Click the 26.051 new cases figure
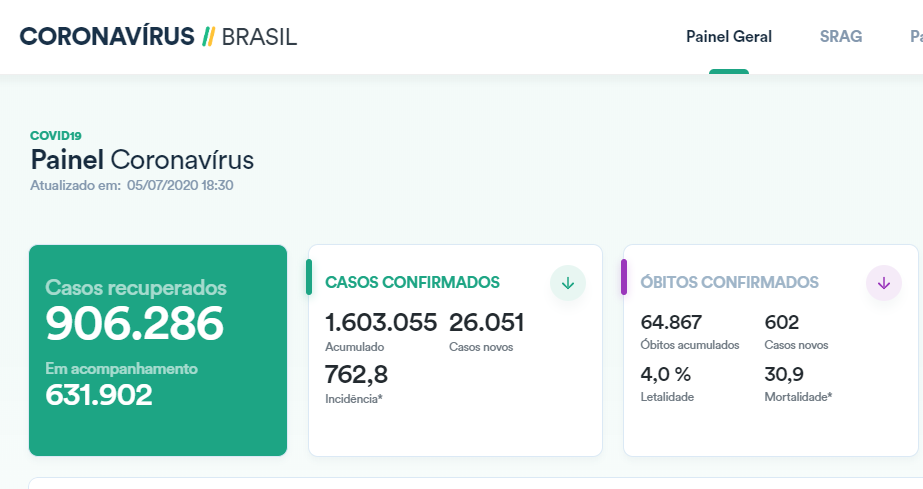923x489 pixels. (487, 323)
